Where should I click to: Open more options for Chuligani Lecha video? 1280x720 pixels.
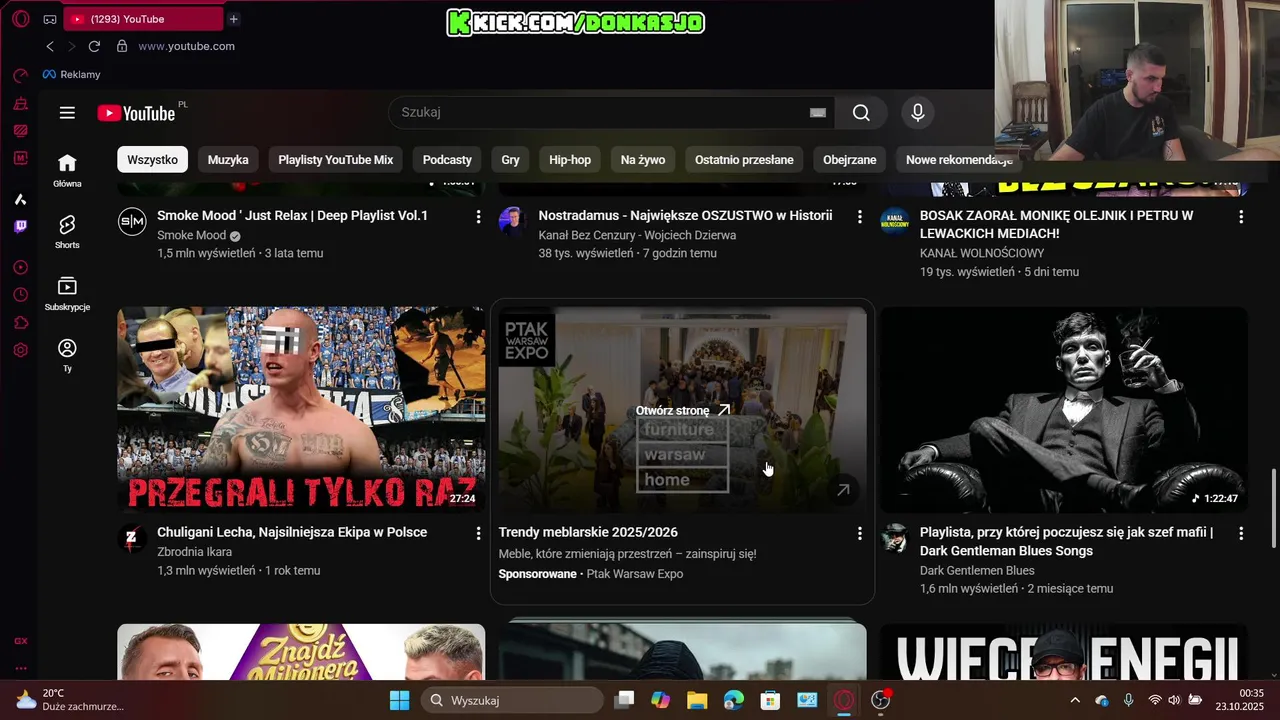(478, 533)
